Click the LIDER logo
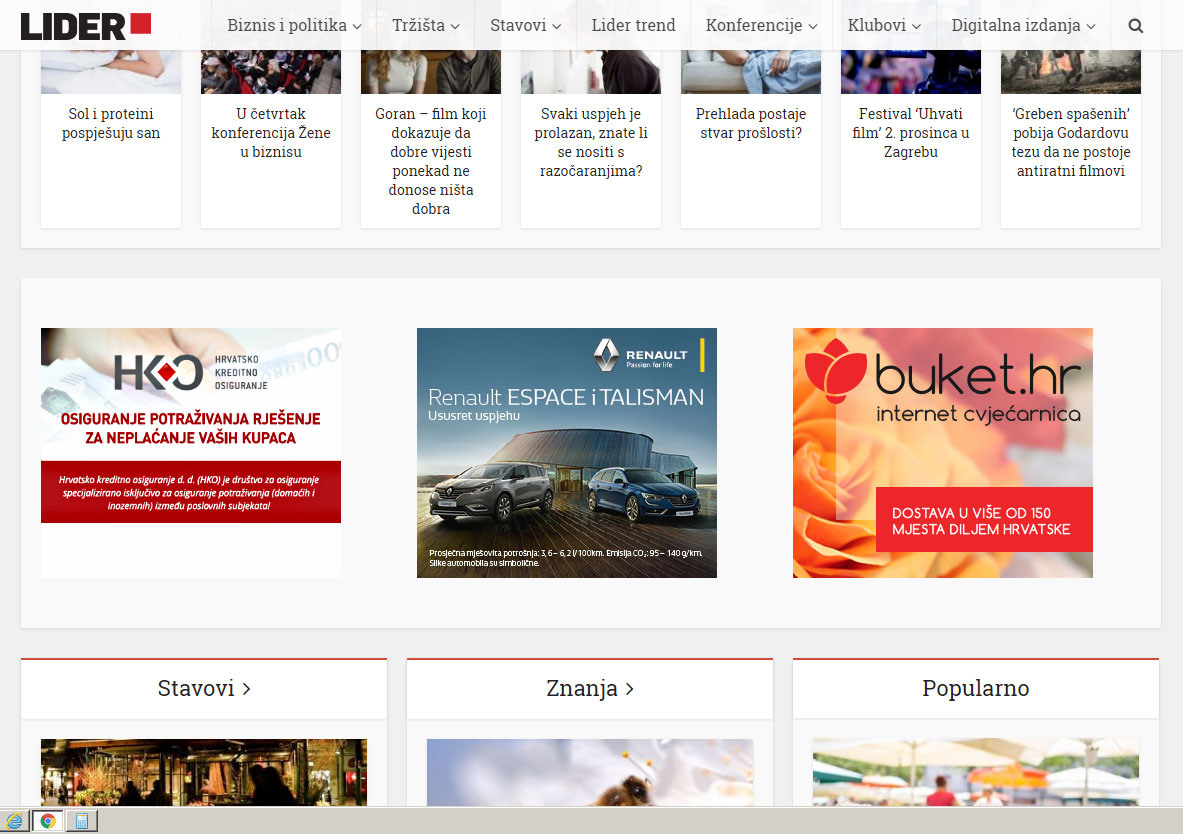 [85, 26]
